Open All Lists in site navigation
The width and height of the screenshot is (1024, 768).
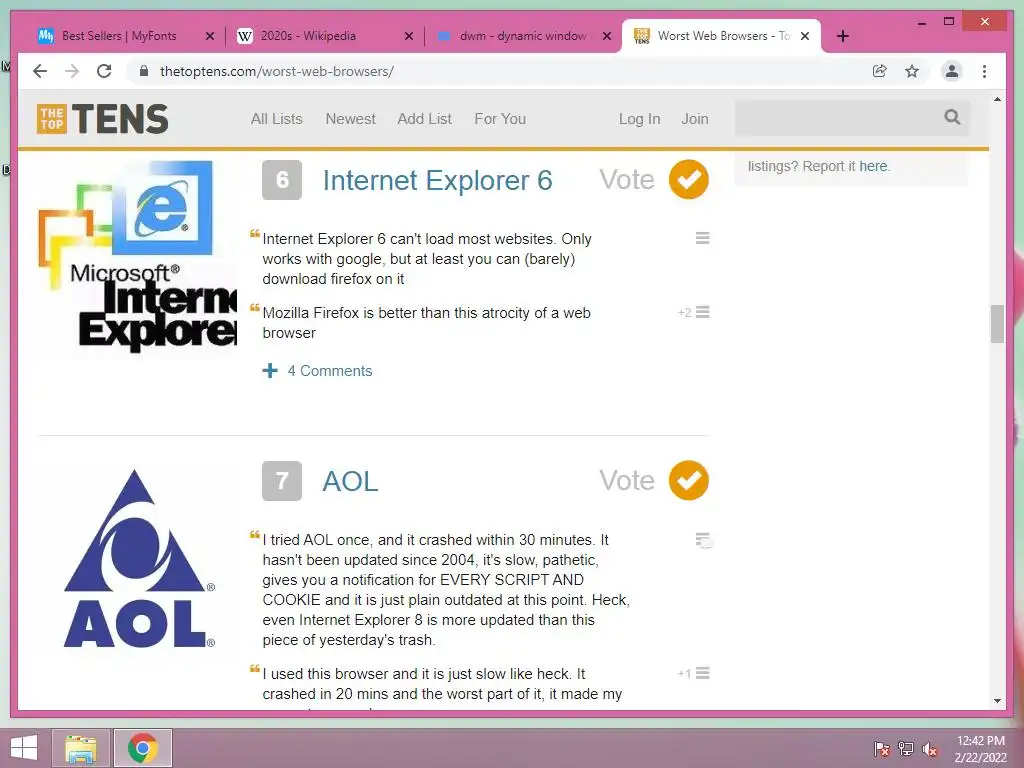click(x=277, y=119)
